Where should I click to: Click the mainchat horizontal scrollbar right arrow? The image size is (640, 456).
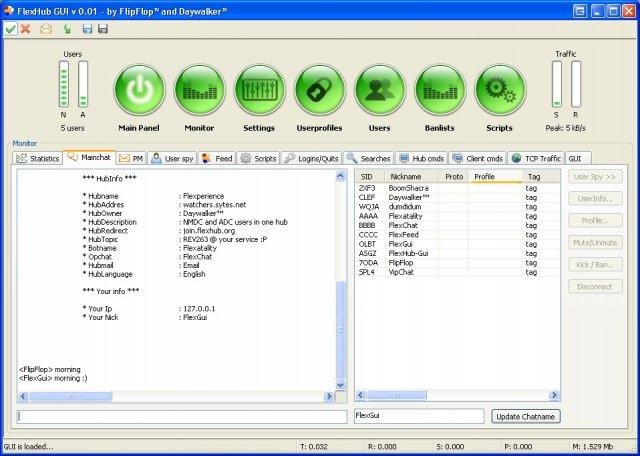(x=329, y=396)
